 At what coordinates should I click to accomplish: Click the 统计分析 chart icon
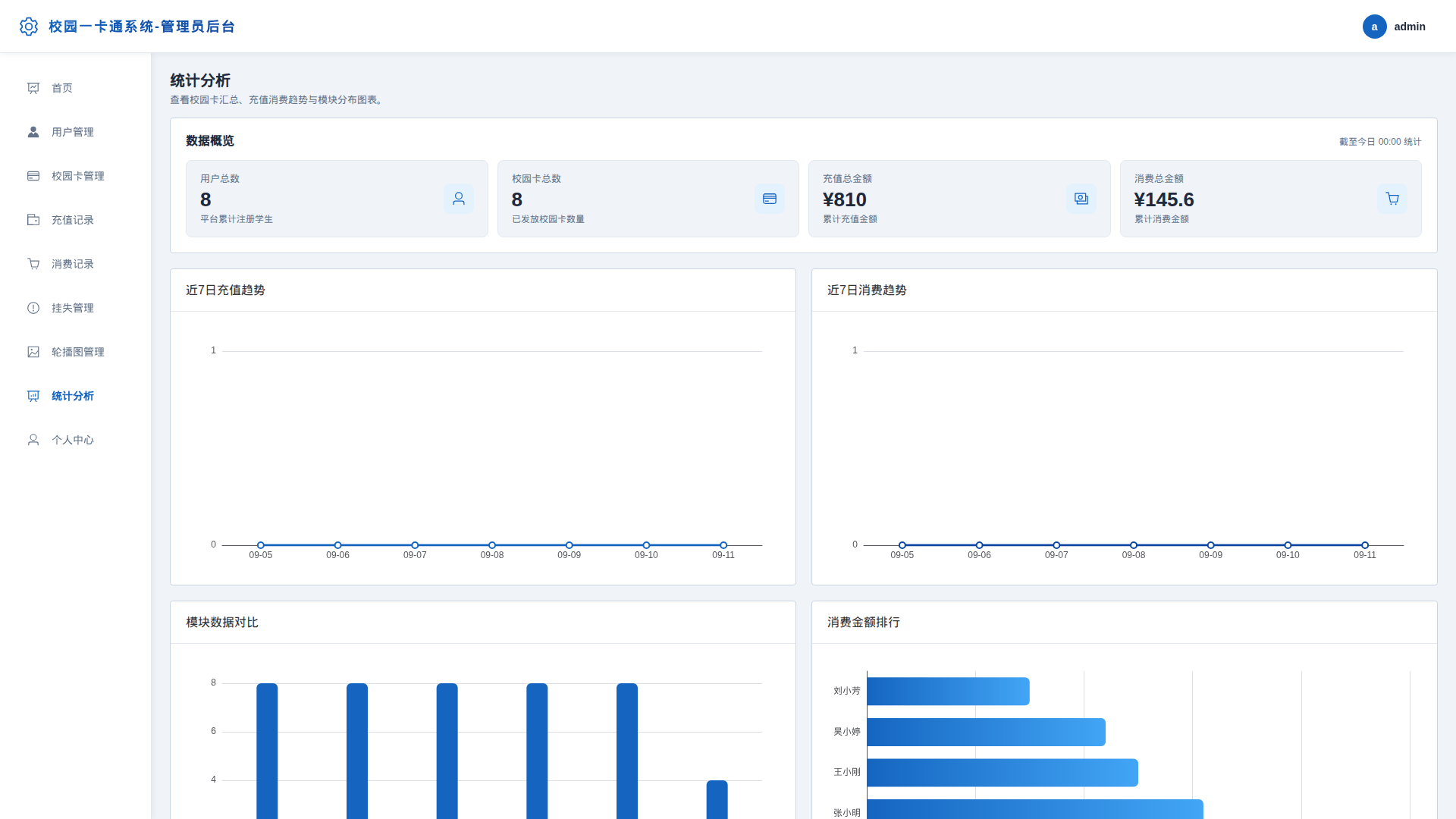pos(33,396)
